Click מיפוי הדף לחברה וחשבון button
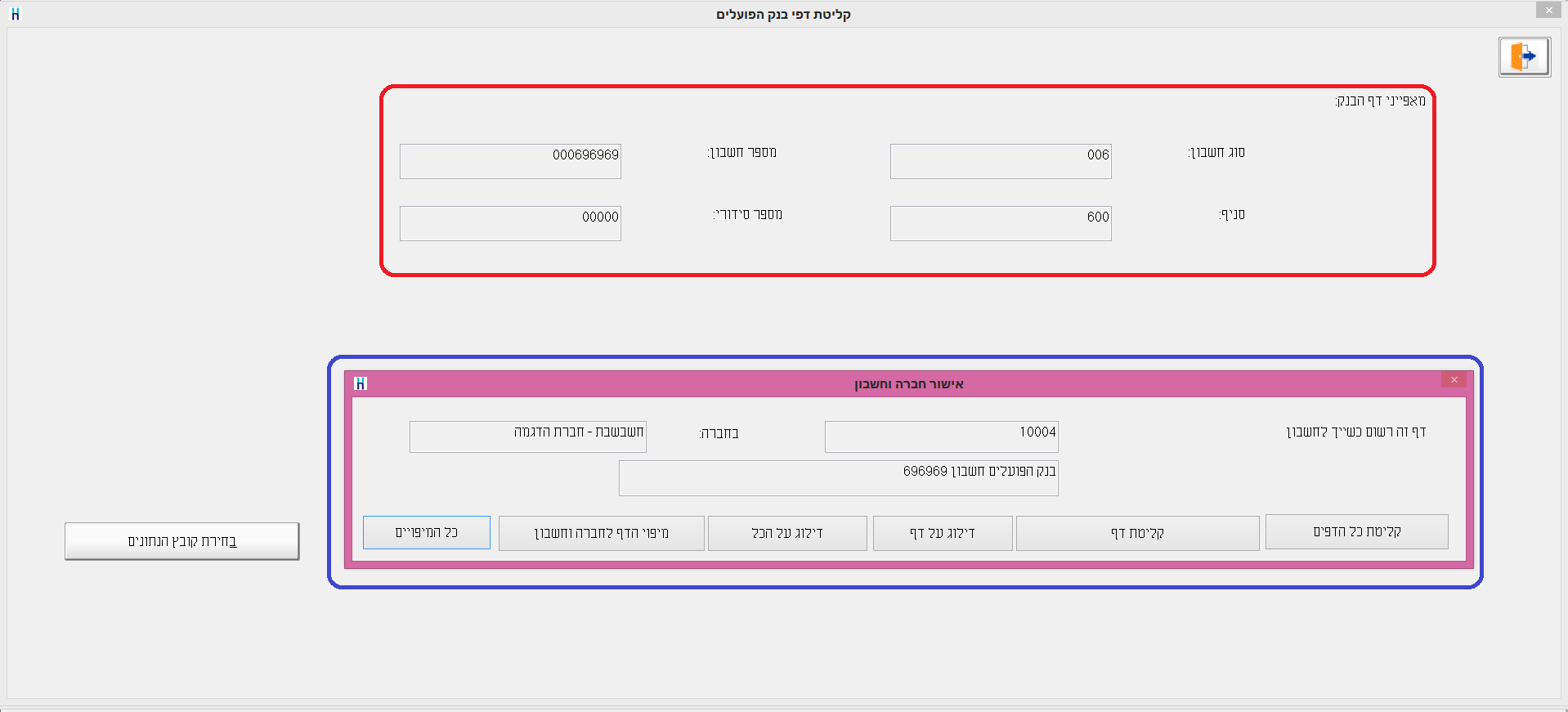Viewport: 1568px width, 712px height. [601, 533]
